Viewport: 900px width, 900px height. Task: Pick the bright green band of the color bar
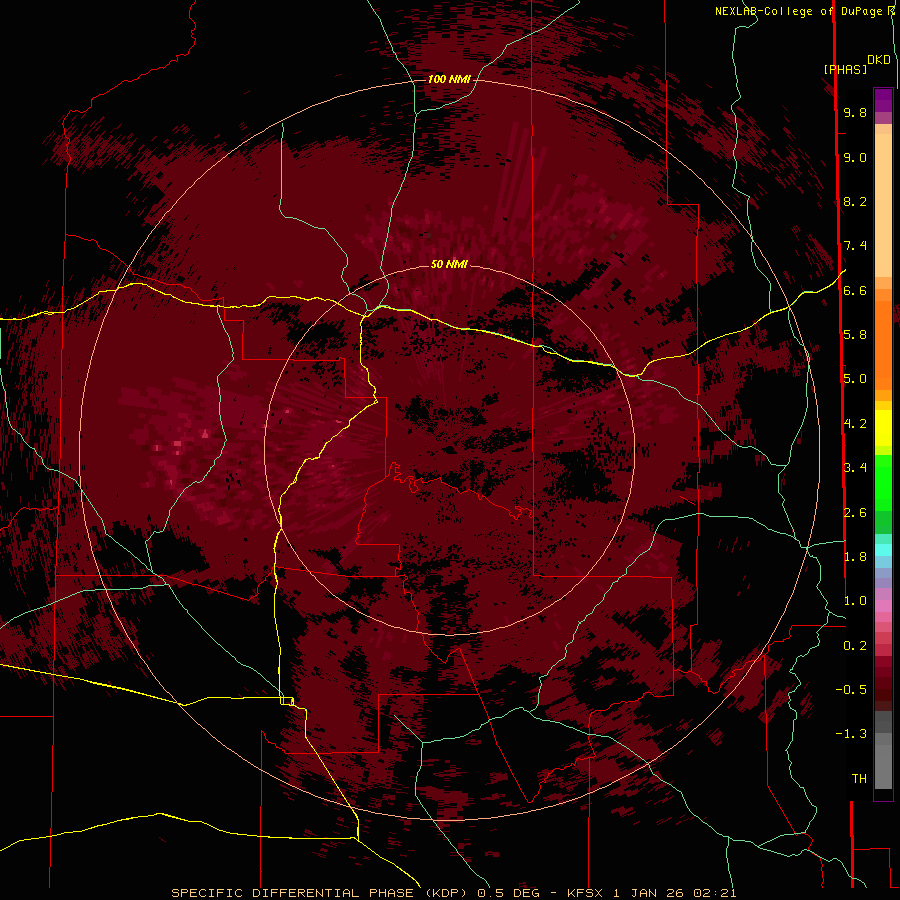pos(883,482)
